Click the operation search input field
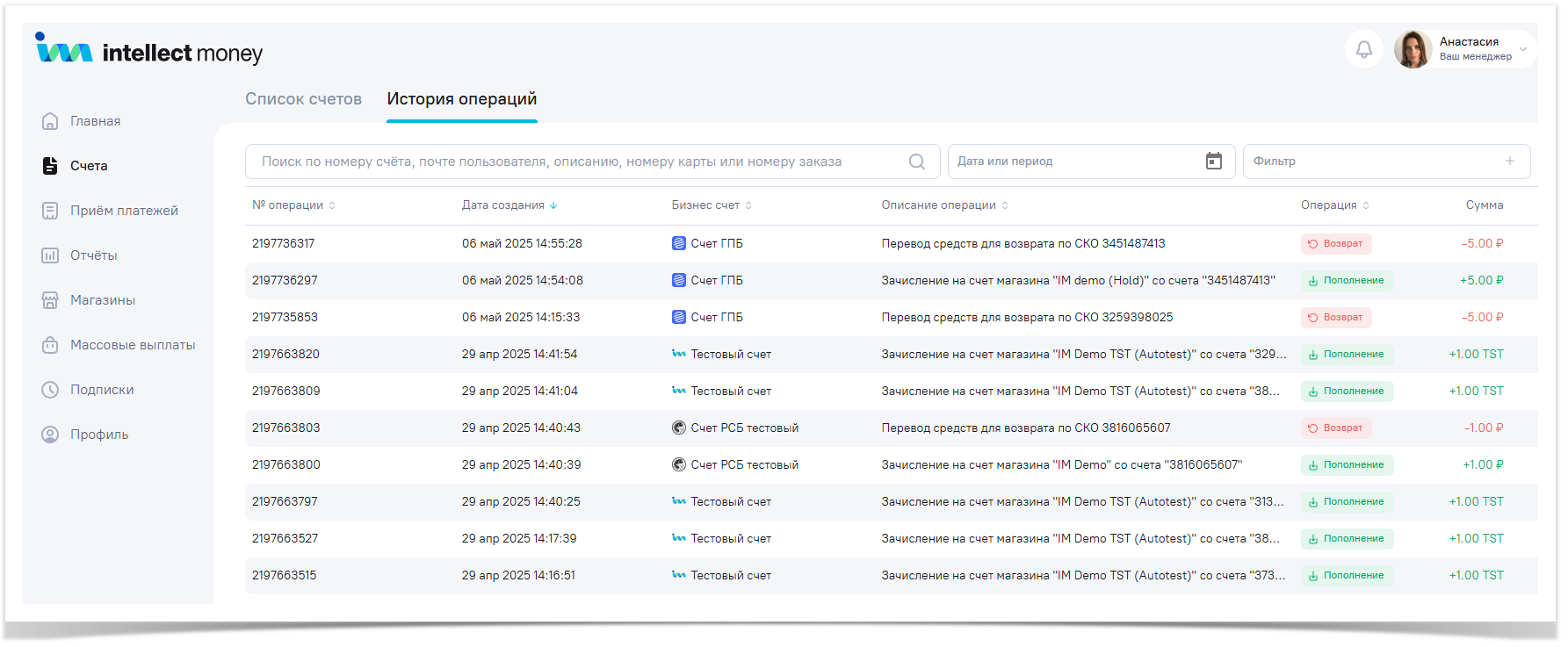 coord(580,162)
